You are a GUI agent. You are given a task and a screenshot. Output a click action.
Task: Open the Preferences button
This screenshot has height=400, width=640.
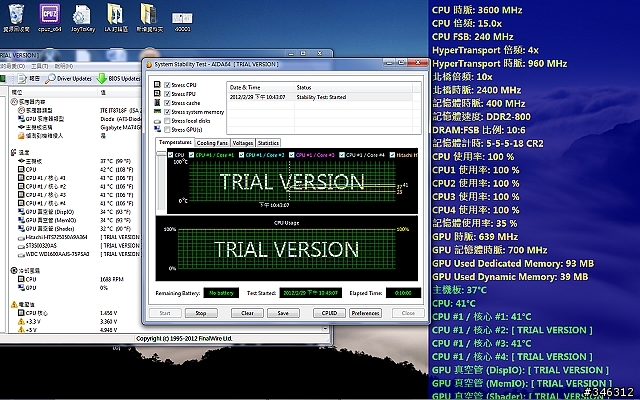(x=365, y=313)
